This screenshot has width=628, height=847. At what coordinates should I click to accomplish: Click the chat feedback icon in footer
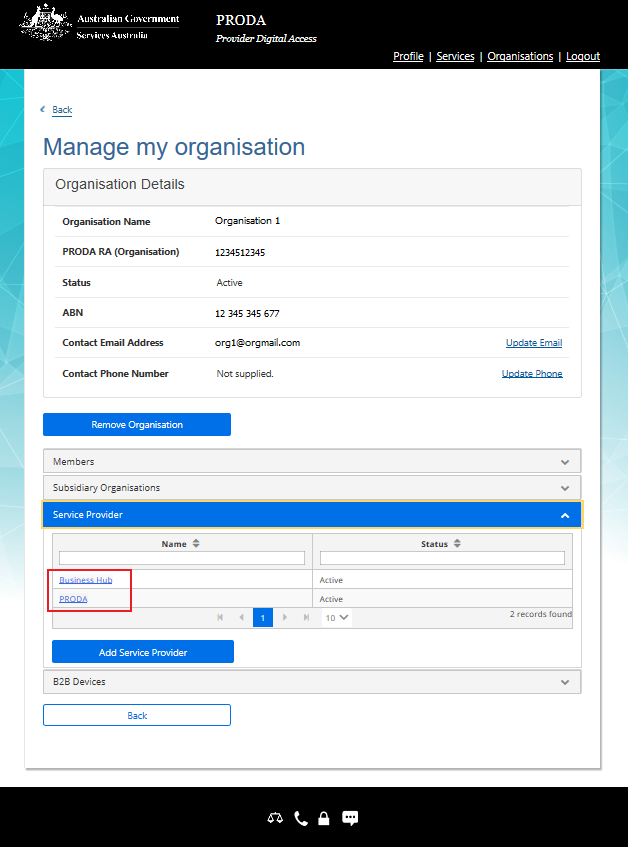click(350, 818)
